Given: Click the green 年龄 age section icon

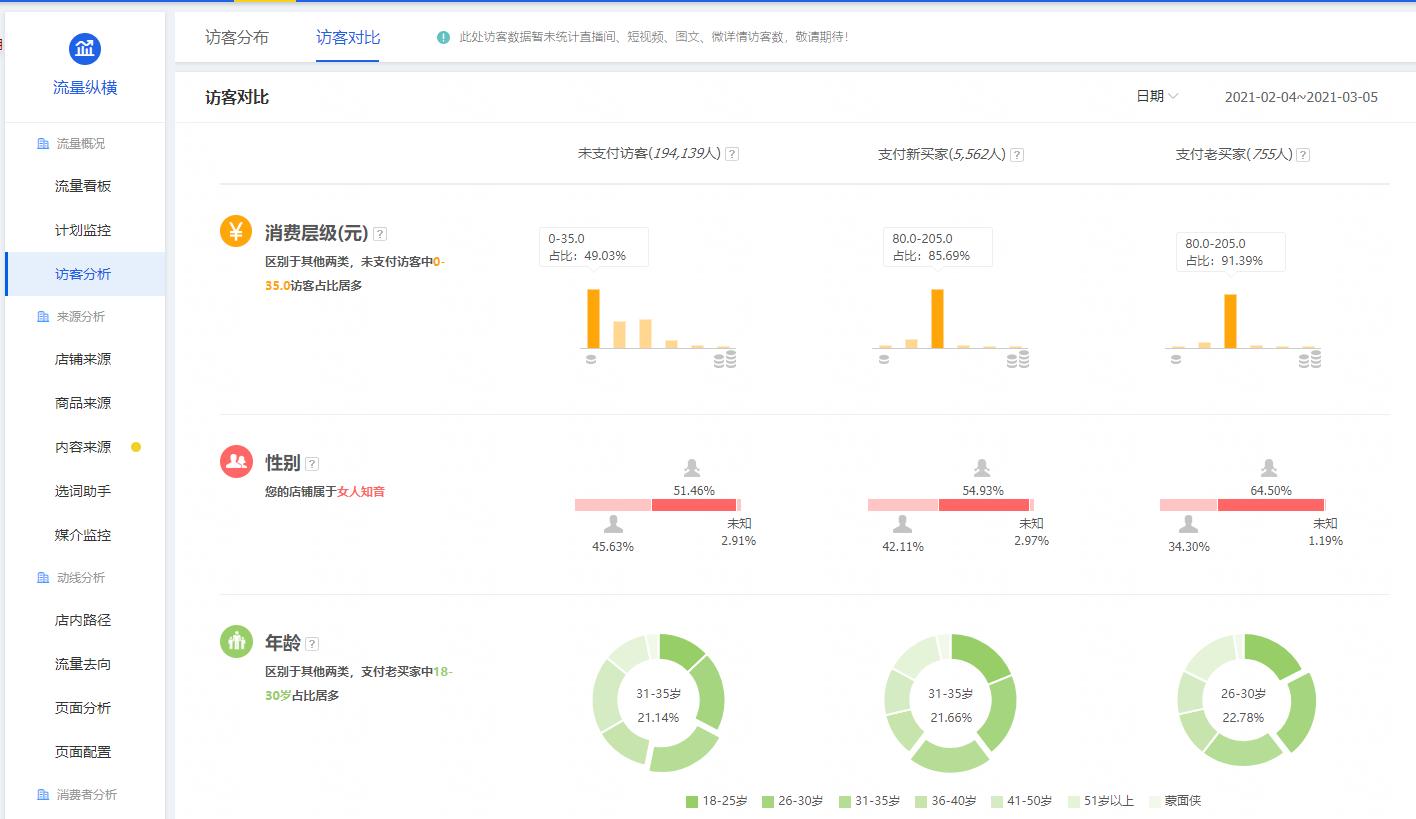Looking at the screenshot, I should [x=235, y=643].
